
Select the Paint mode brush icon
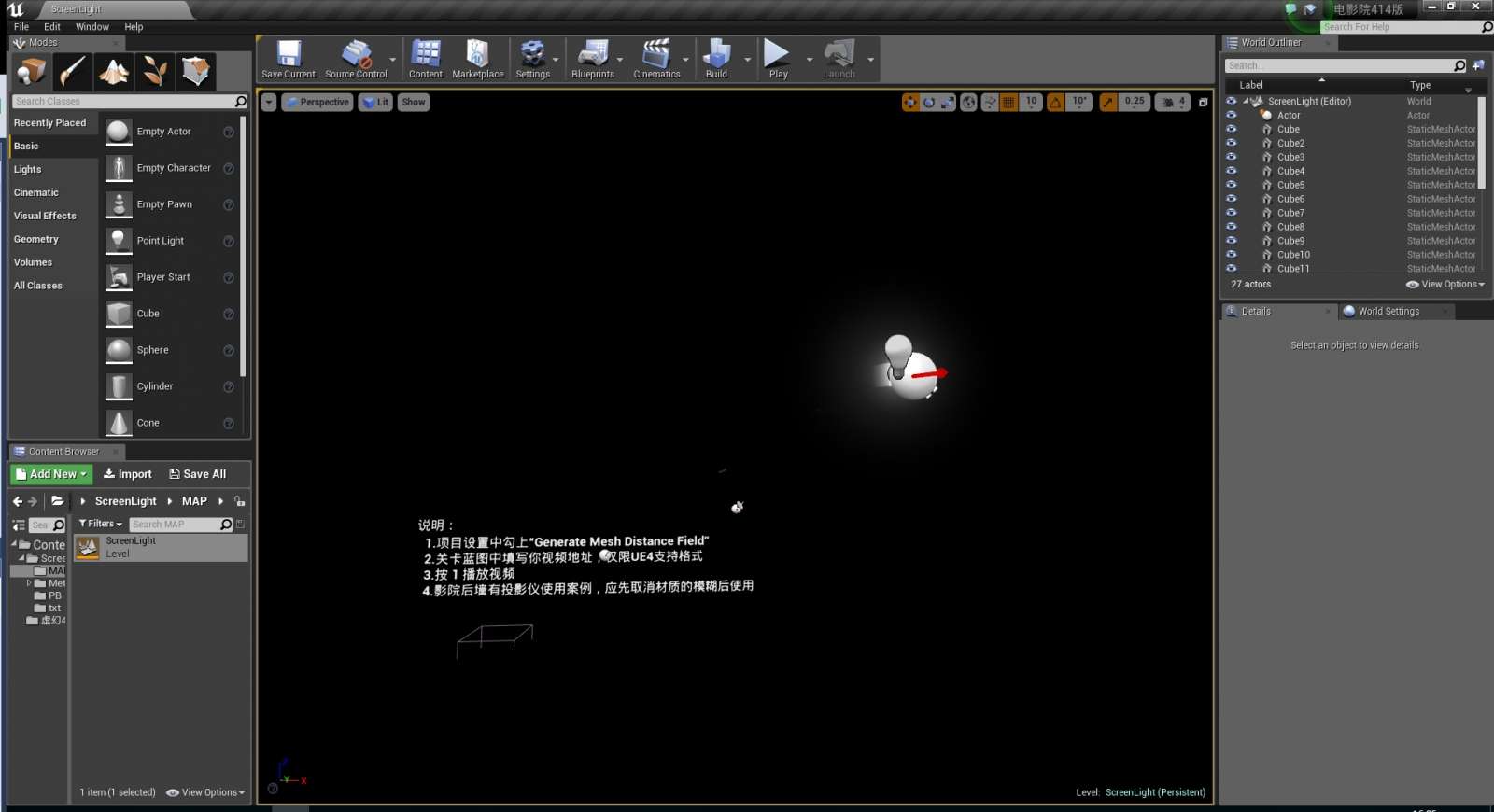(72, 71)
